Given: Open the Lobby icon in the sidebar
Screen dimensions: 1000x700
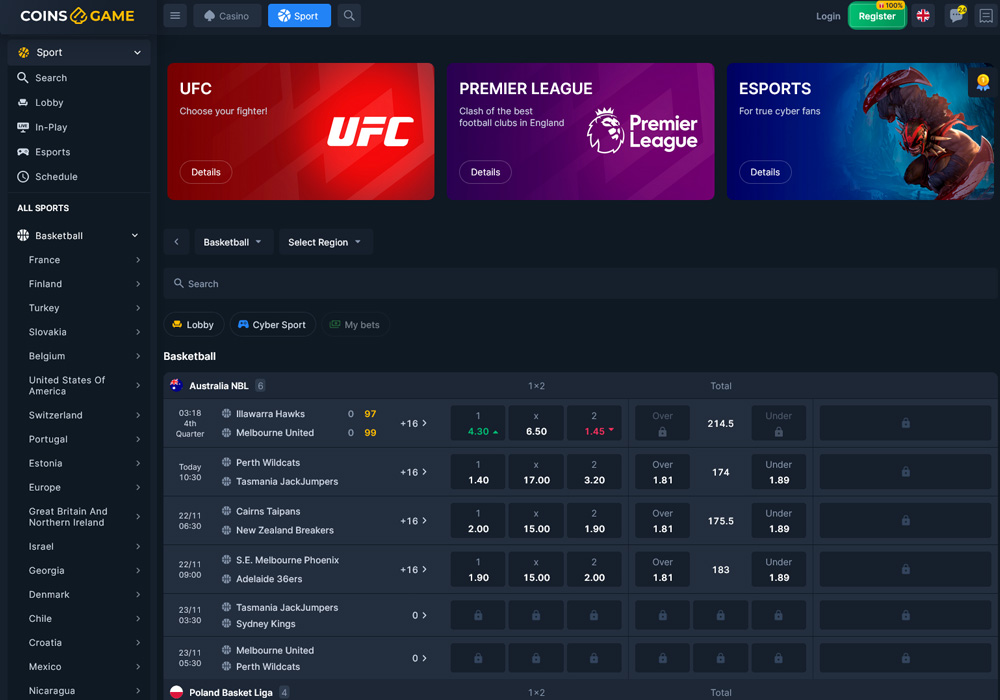Looking at the screenshot, I should coord(22,102).
